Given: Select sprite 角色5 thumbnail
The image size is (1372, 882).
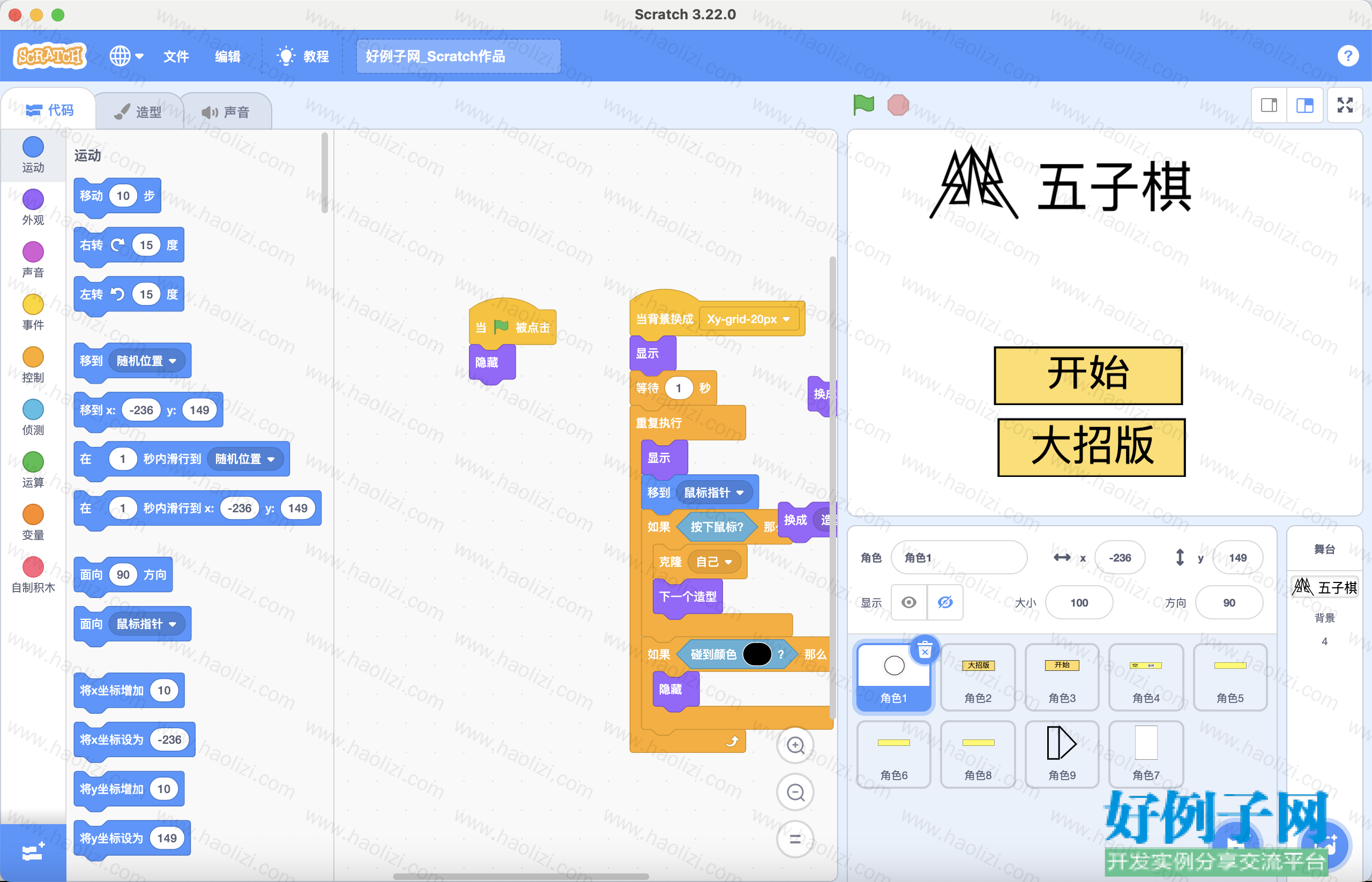Looking at the screenshot, I should coord(1230,676).
